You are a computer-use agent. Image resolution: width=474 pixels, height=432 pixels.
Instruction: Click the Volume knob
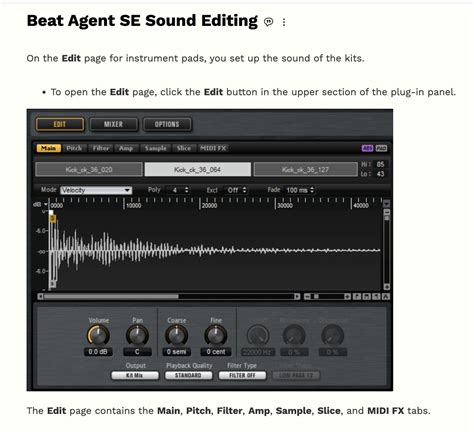pyautogui.click(x=98, y=335)
